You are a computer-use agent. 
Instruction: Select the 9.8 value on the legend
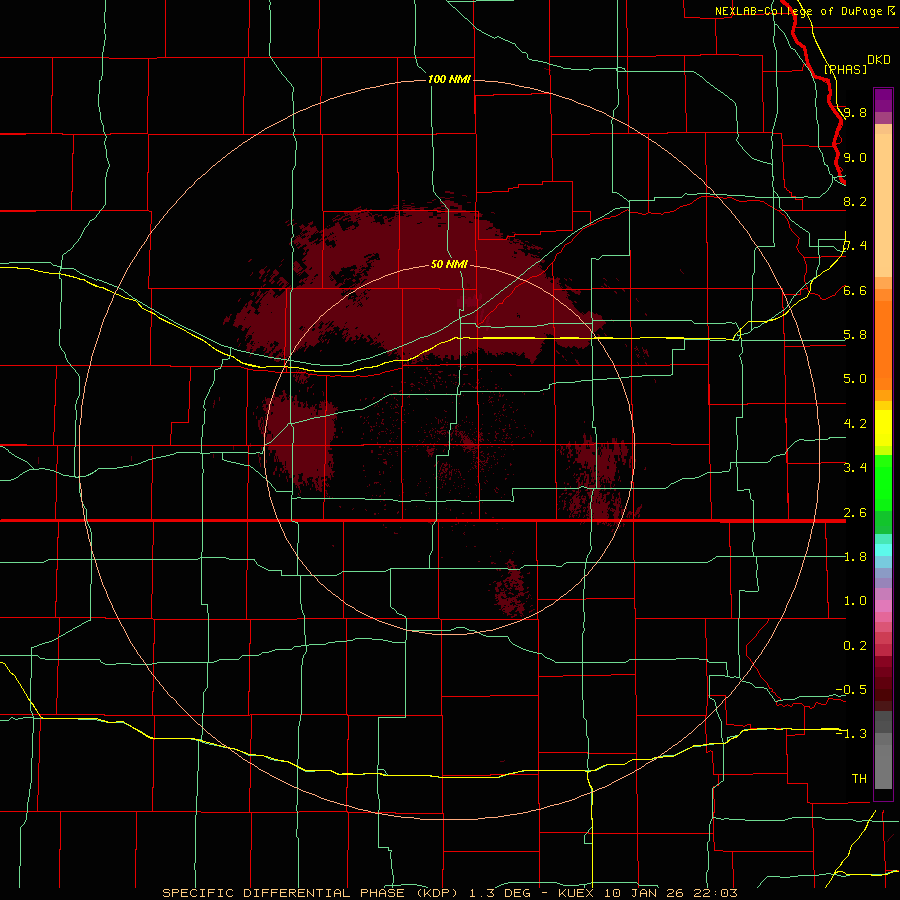[855, 112]
